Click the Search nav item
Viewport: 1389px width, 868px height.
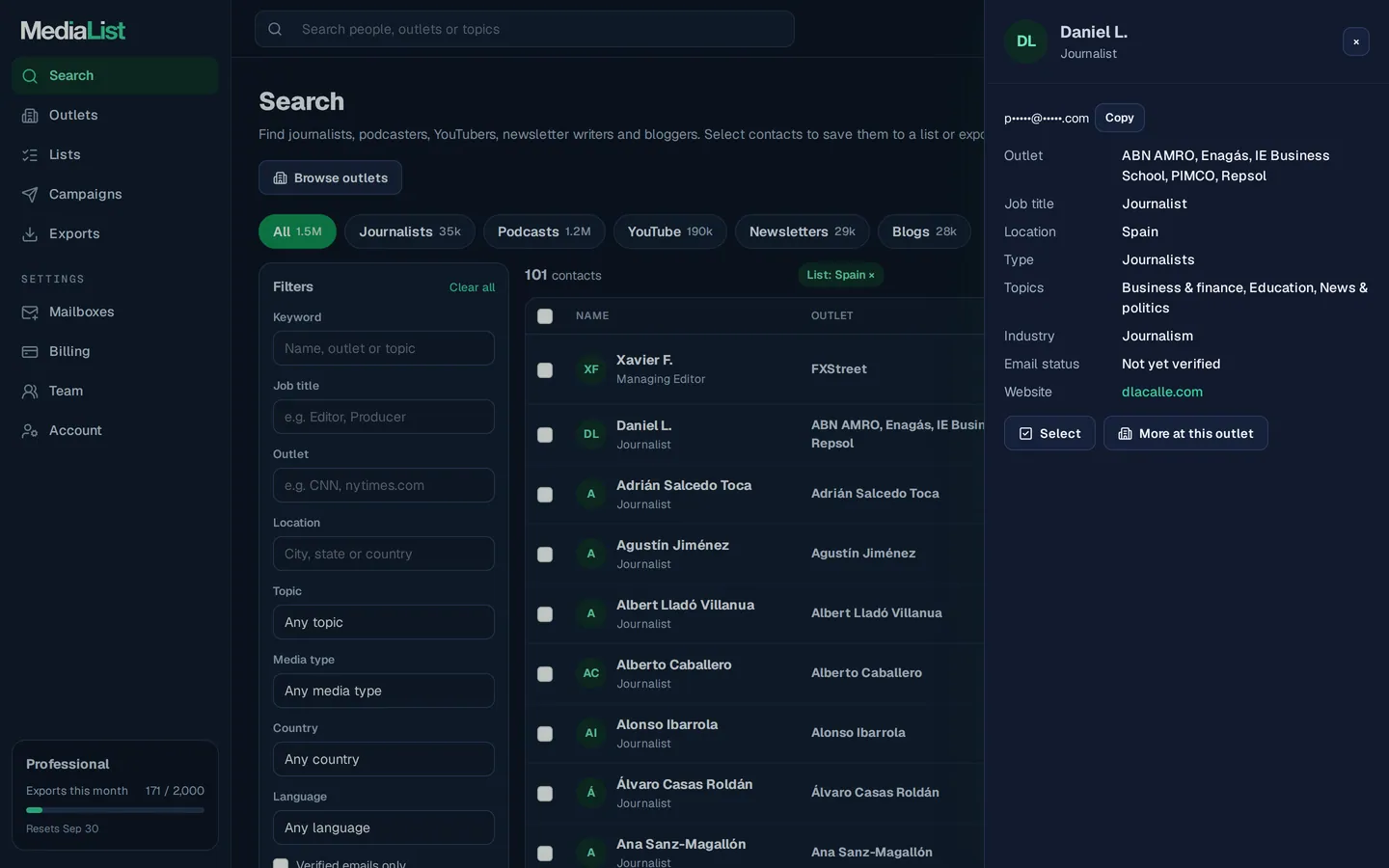click(x=115, y=76)
